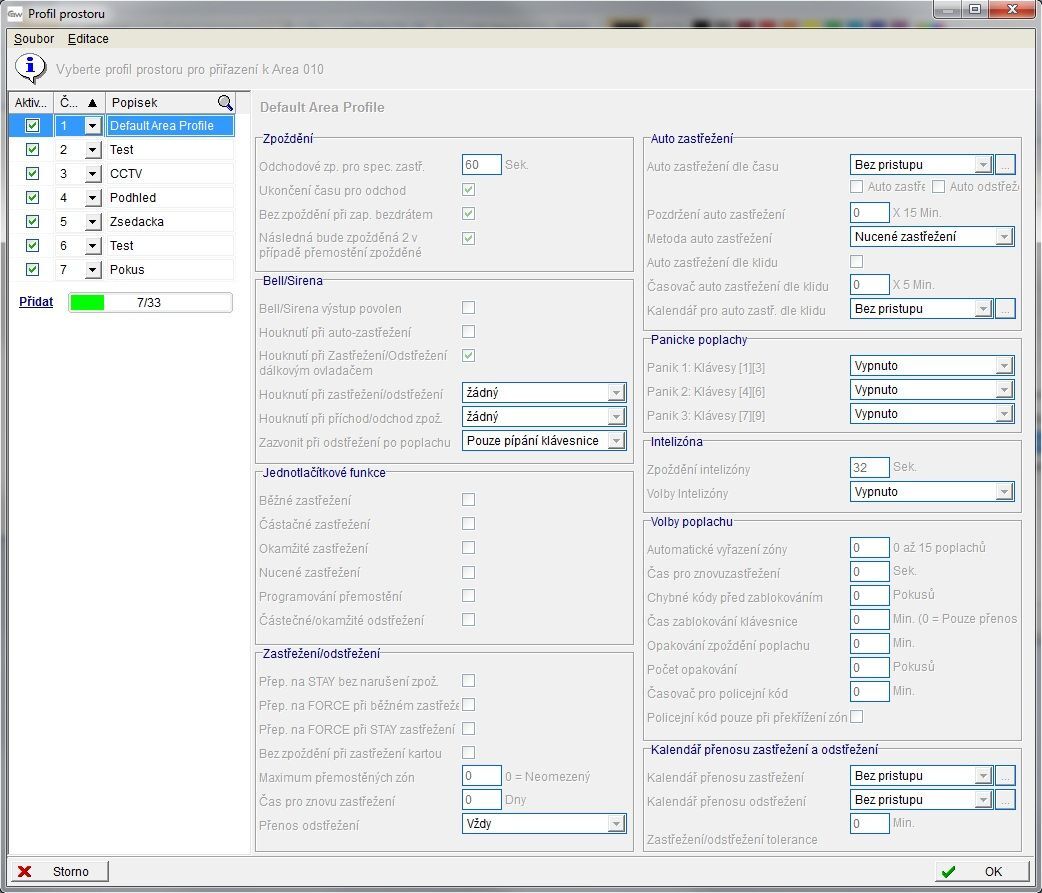
Task: Click the green 7/33 profile usage bar
Action: click(x=150, y=302)
